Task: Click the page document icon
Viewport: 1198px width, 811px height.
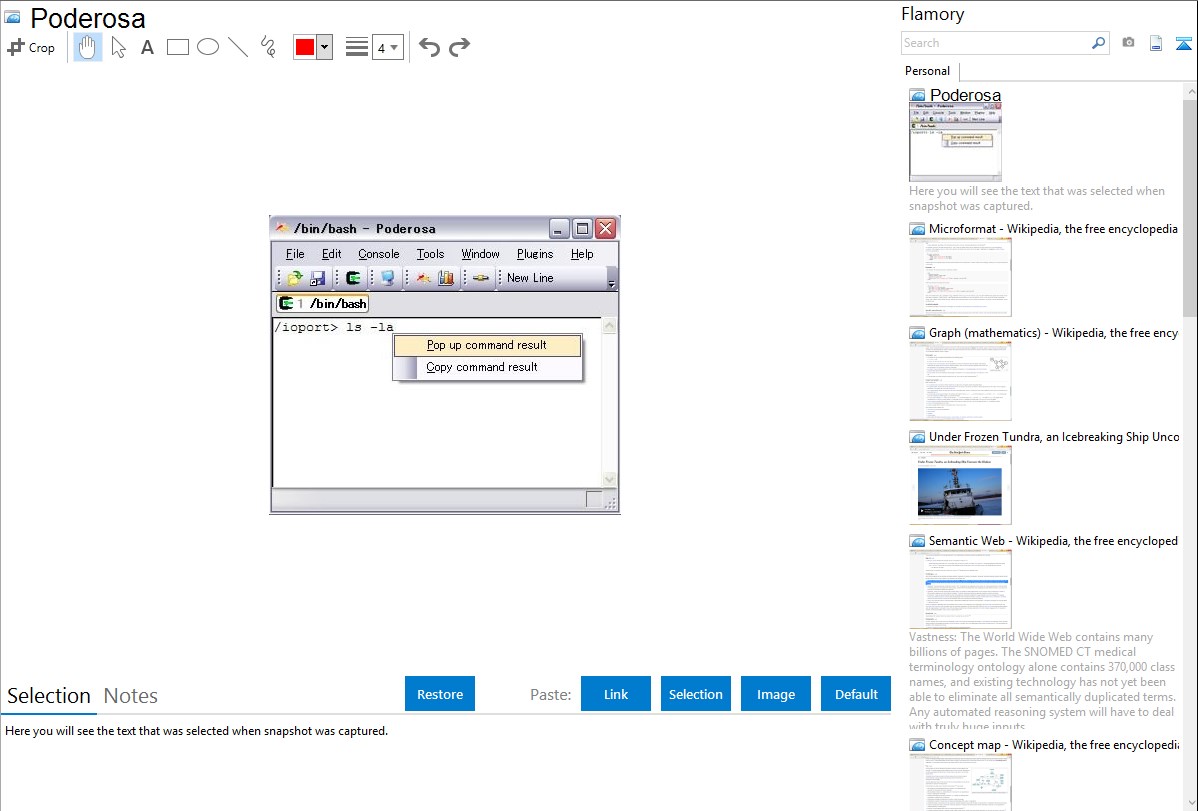Action: 1156,43
